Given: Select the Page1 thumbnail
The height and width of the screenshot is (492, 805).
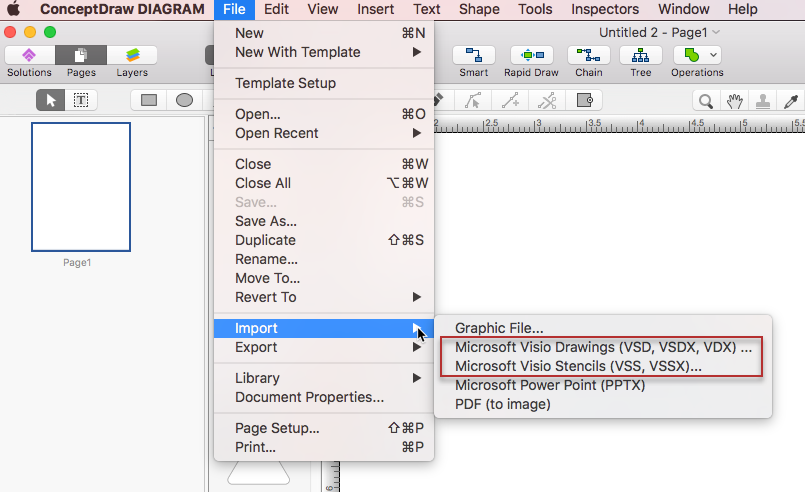Looking at the screenshot, I should (x=81, y=187).
